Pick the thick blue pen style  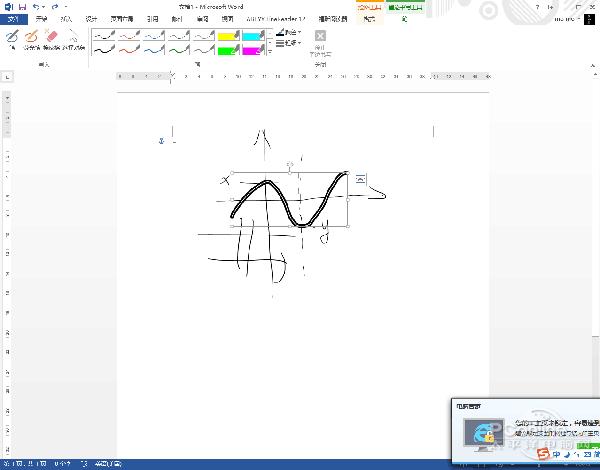point(154,49)
